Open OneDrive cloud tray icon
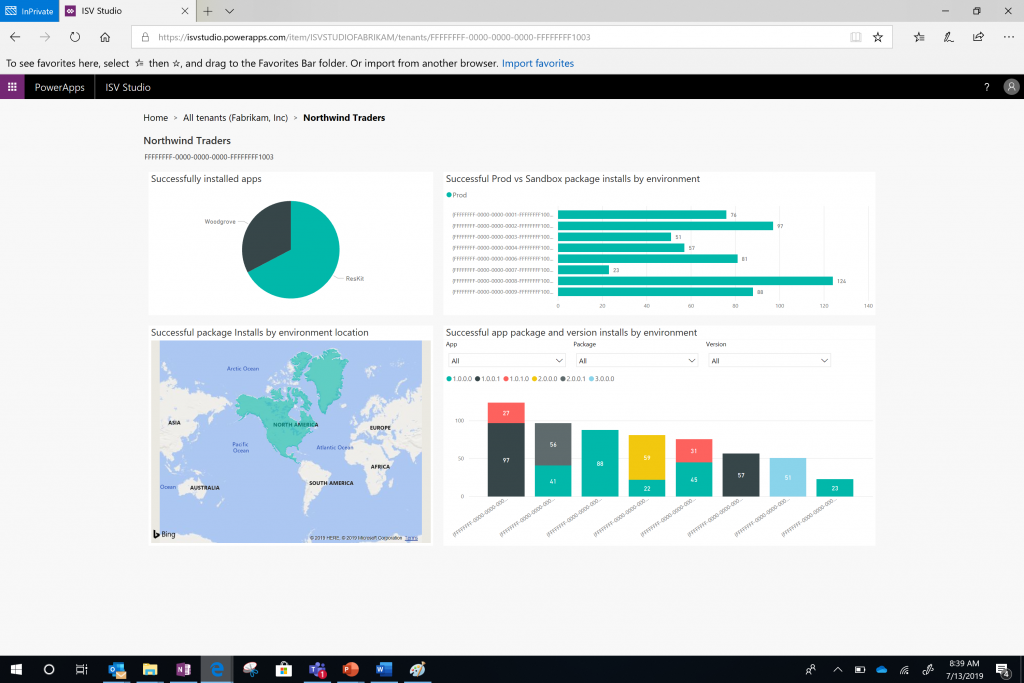The height and width of the screenshot is (683, 1024). tap(882, 669)
